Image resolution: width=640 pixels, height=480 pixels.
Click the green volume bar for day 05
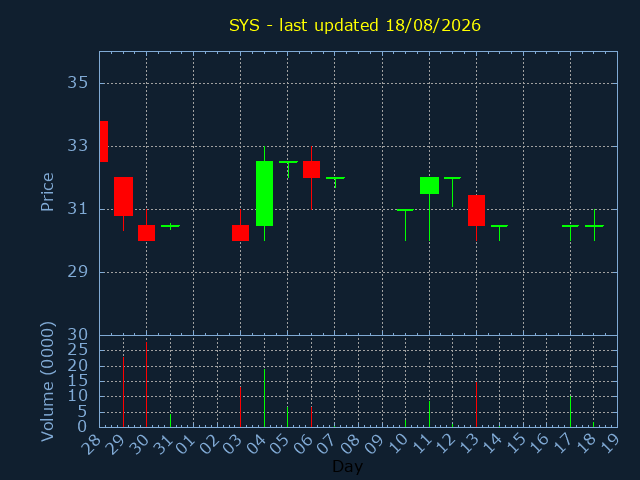coord(287,416)
